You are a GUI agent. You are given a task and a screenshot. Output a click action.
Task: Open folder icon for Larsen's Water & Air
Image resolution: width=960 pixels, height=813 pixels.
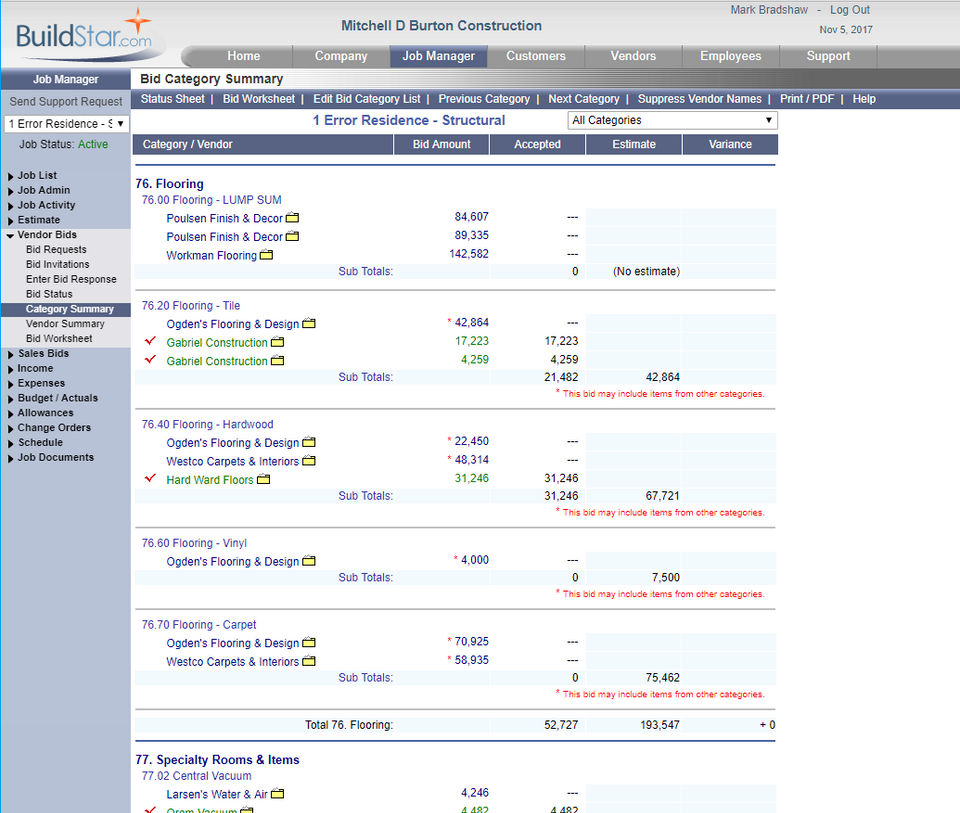point(277,793)
